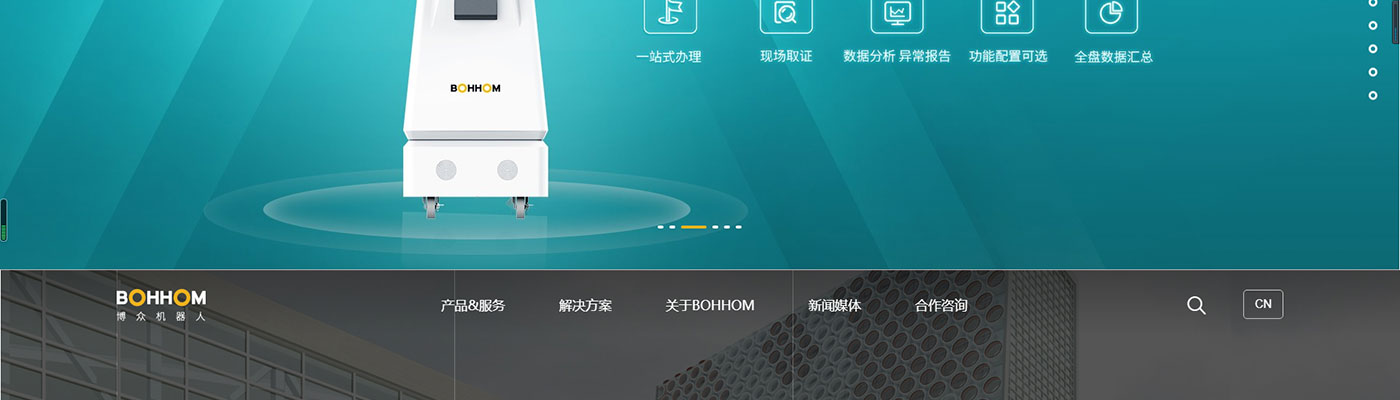Open the 数据分析 异常报告 monitor icon
This screenshot has width=1400, height=400.
point(897,13)
